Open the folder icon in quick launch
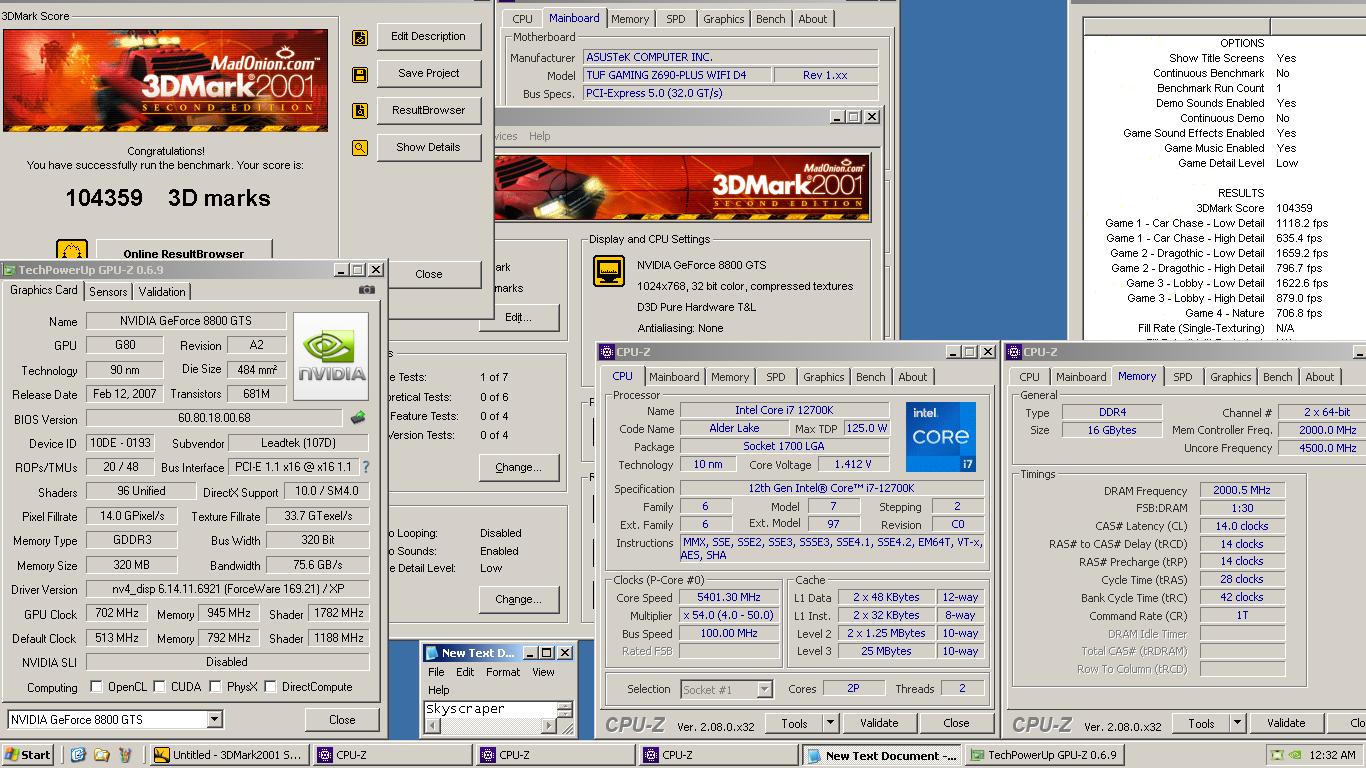The width and height of the screenshot is (1366, 768). click(101, 755)
